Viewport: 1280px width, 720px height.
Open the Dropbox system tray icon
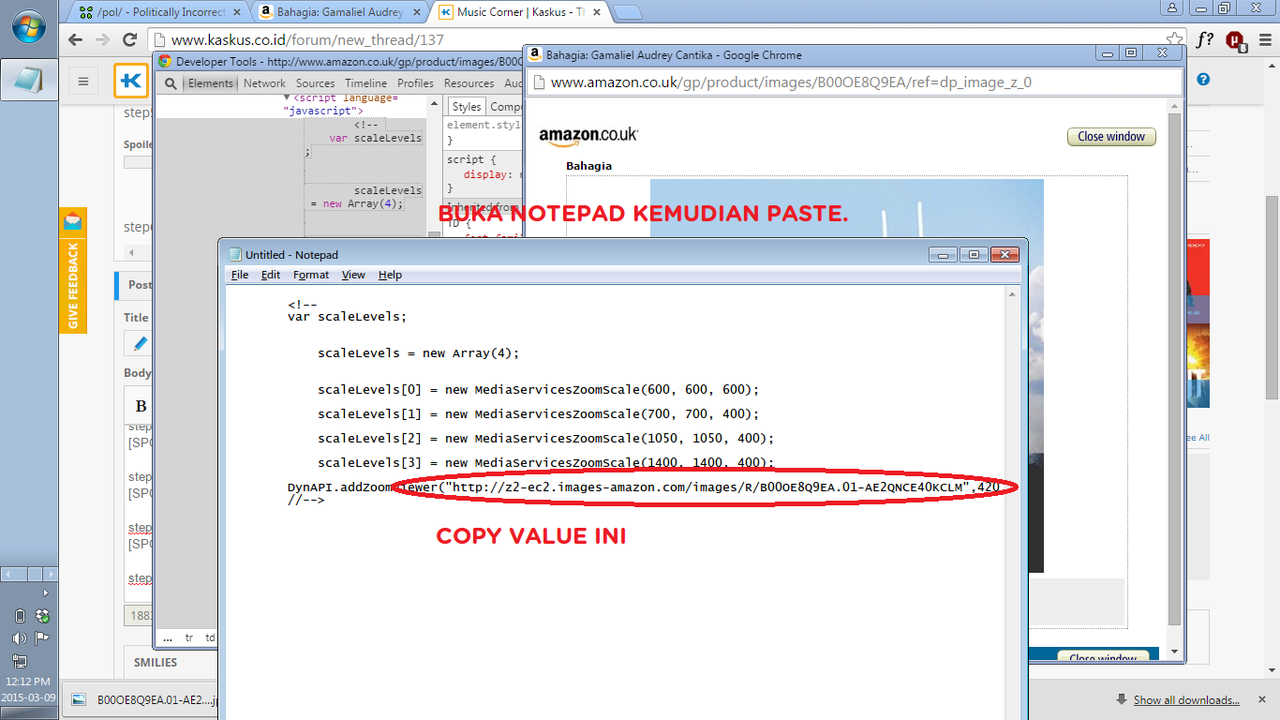42,615
